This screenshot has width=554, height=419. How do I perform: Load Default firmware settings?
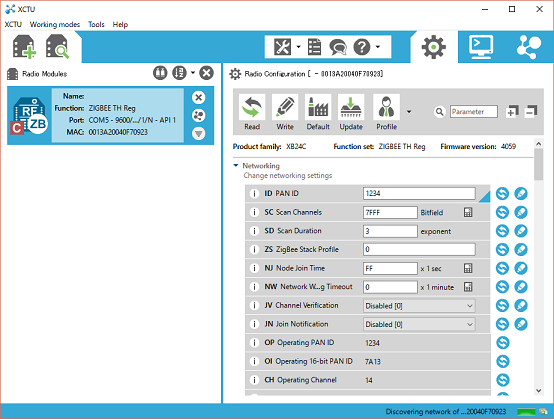pyautogui.click(x=318, y=112)
